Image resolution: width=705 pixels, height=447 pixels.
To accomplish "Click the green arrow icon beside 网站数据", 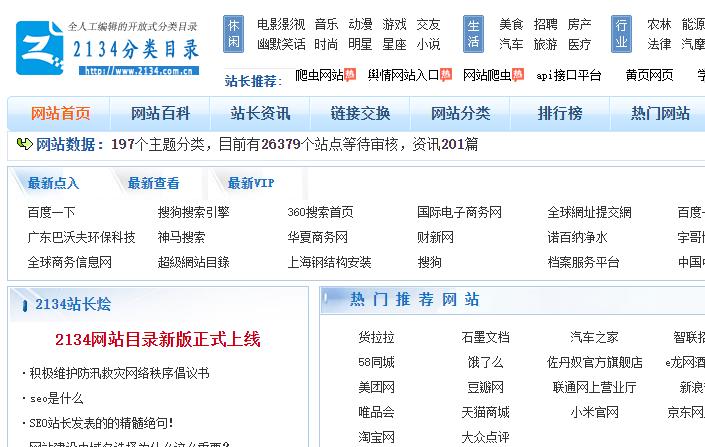I will pyautogui.click(x=24, y=144).
